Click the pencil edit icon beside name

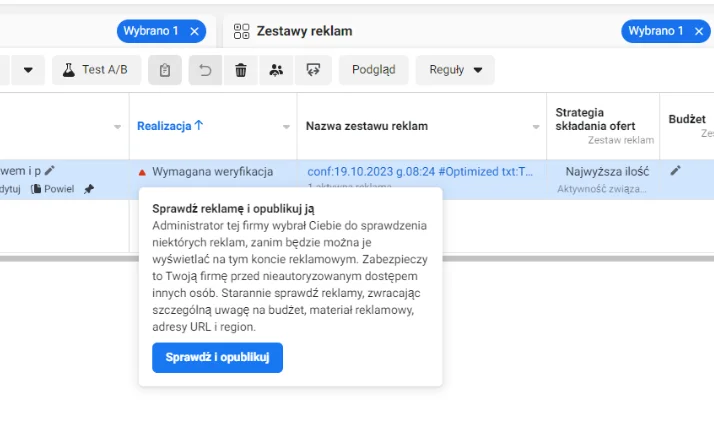click(x=50, y=171)
